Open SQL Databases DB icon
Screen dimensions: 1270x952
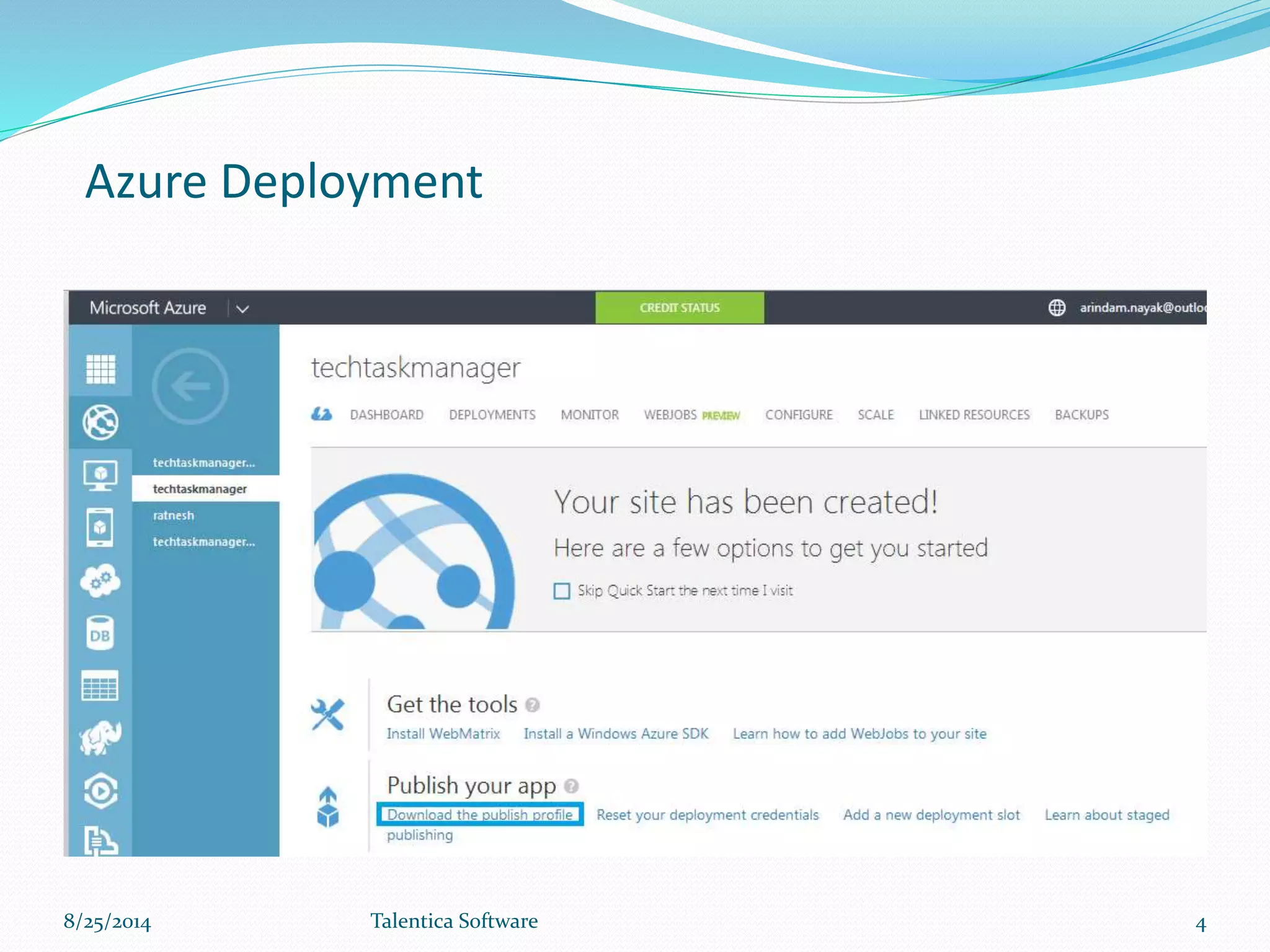(x=100, y=633)
